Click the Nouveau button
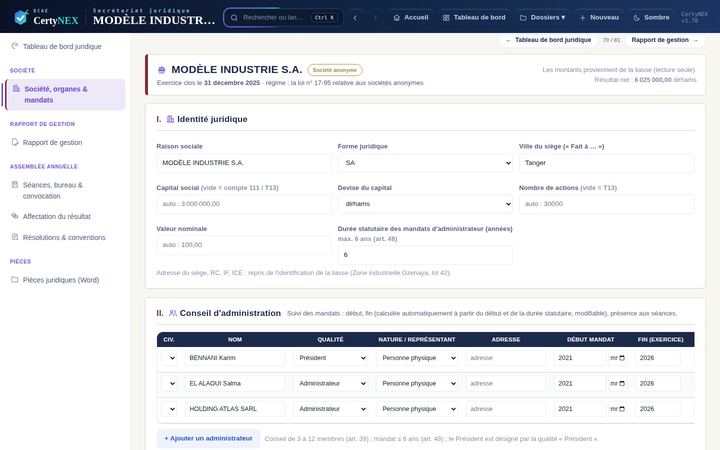 pos(599,17)
